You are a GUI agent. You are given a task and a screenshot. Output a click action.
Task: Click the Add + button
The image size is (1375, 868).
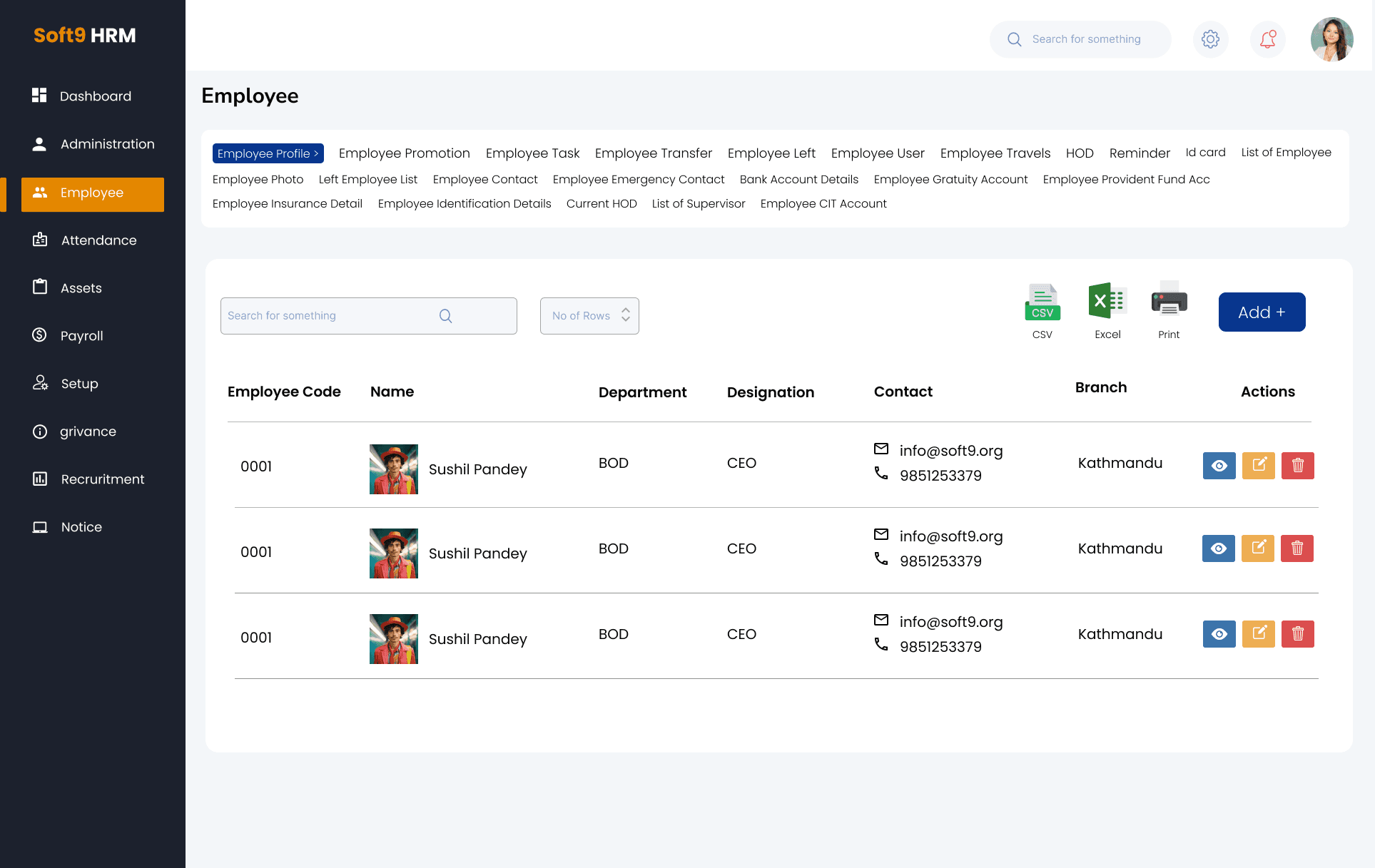click(x=1262, y=312)
